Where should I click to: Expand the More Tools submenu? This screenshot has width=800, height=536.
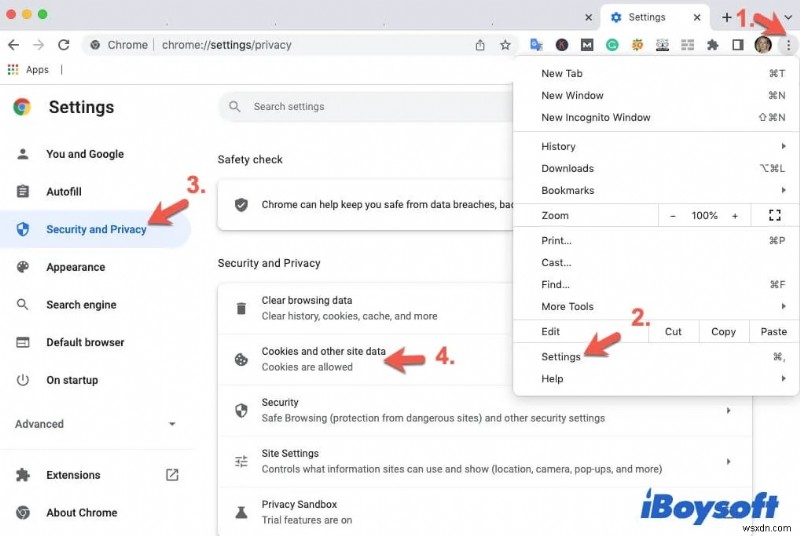[656, 307]
